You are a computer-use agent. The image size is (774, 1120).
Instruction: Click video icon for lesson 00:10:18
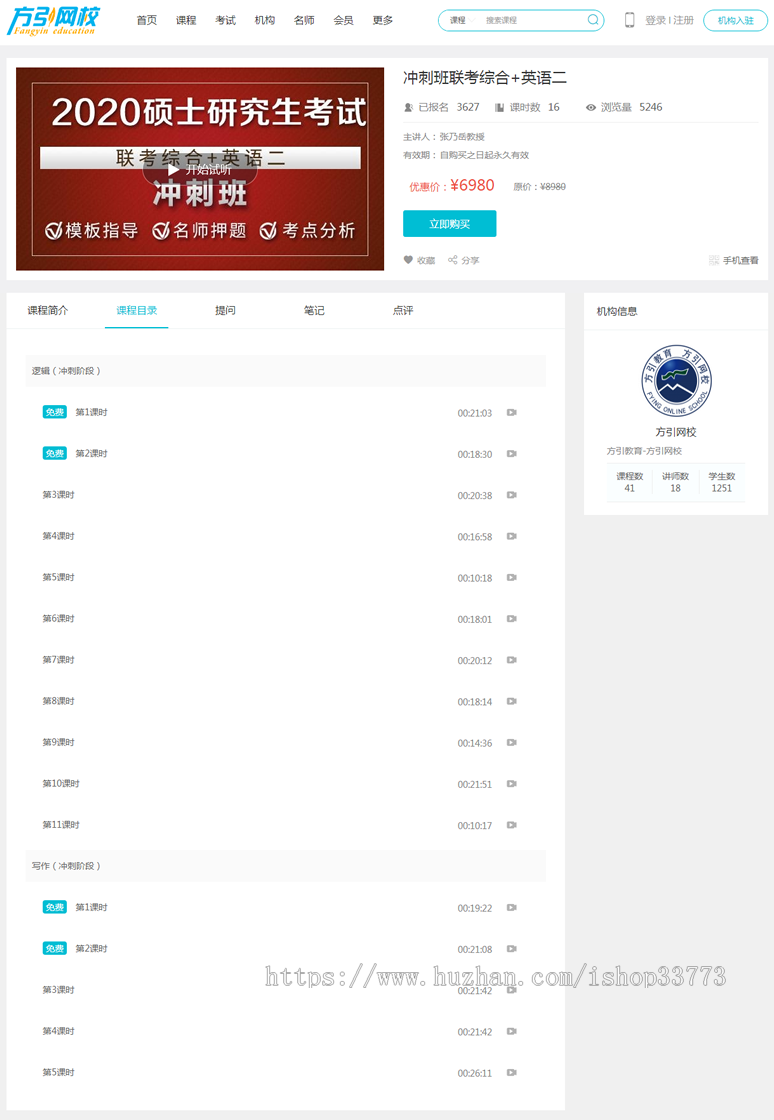[x=512, y=577]
